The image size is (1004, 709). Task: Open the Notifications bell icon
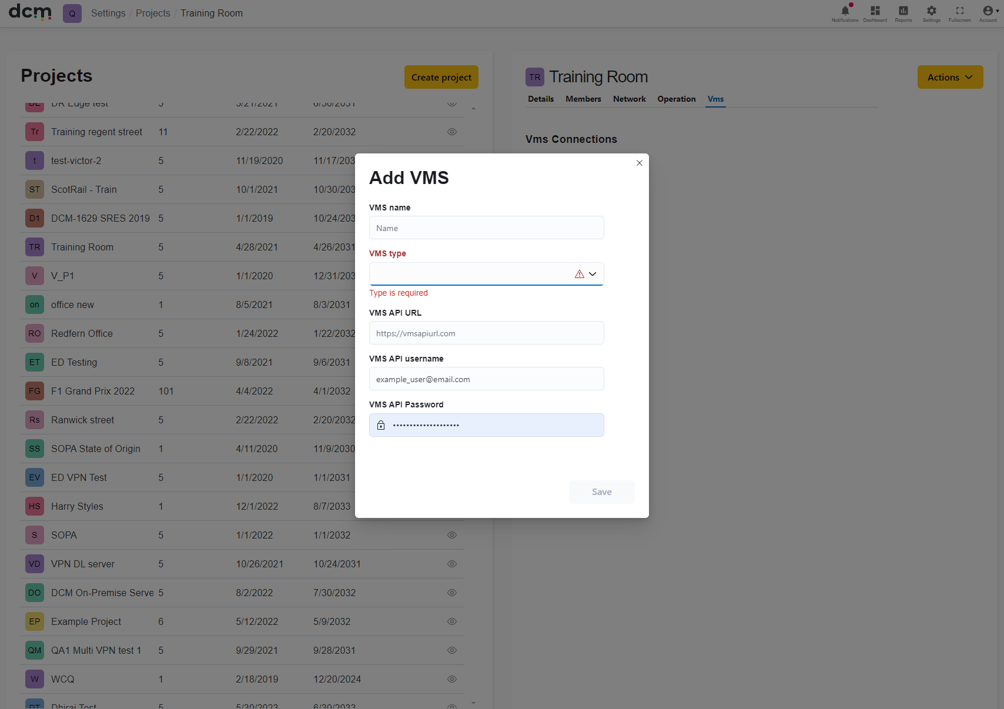pyautogui.click(x=845, y=11)
